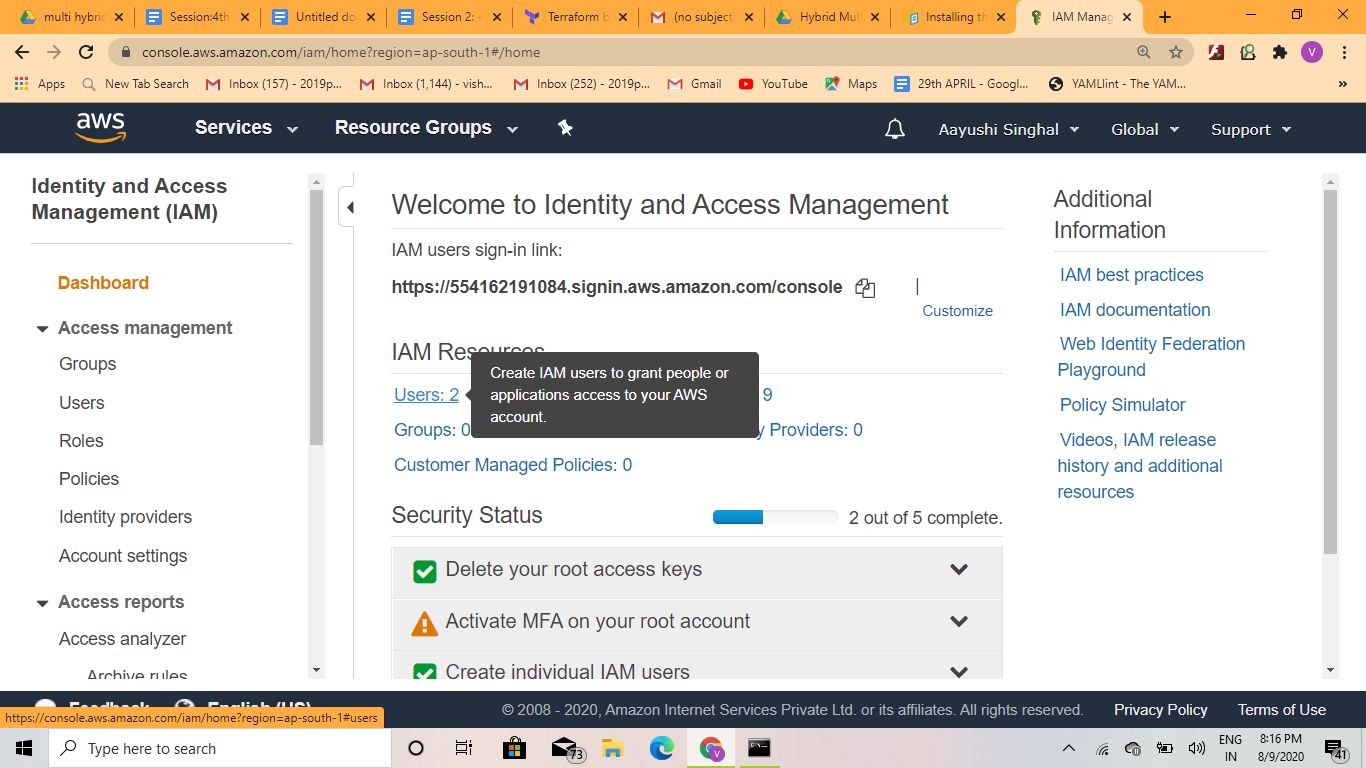Screen dimensions: 1366x768
Task: Open Account settings in the sidebar
Action: click(x=123, y=556)
